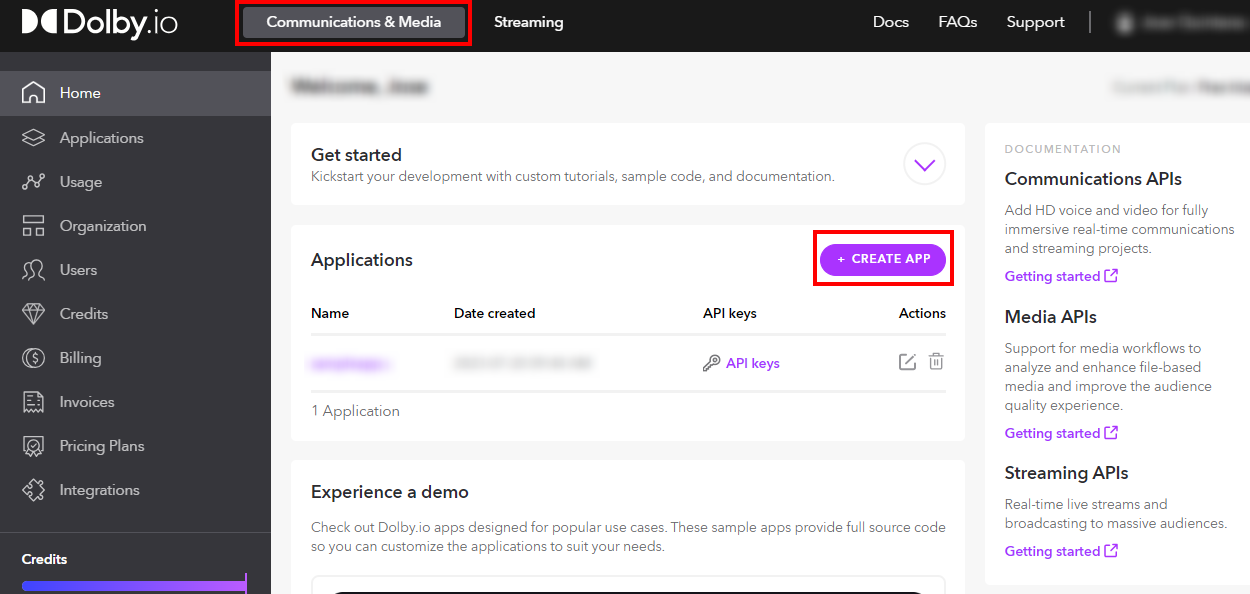Screen dimensions: 1250x594
Task: Open Usage from the sidebar
Action: coord(80,182)
